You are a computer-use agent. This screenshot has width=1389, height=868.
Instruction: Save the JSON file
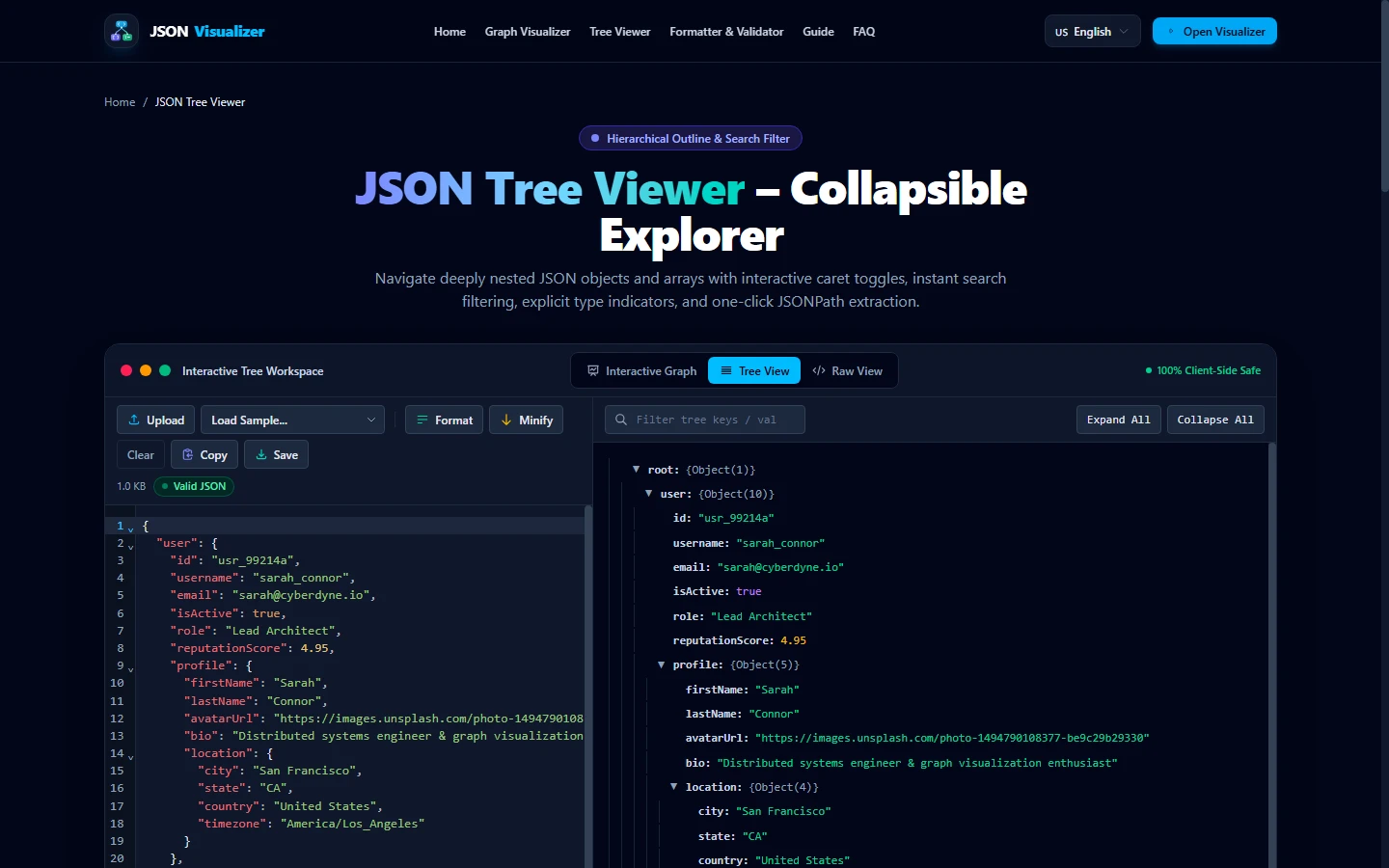point(276,454)
